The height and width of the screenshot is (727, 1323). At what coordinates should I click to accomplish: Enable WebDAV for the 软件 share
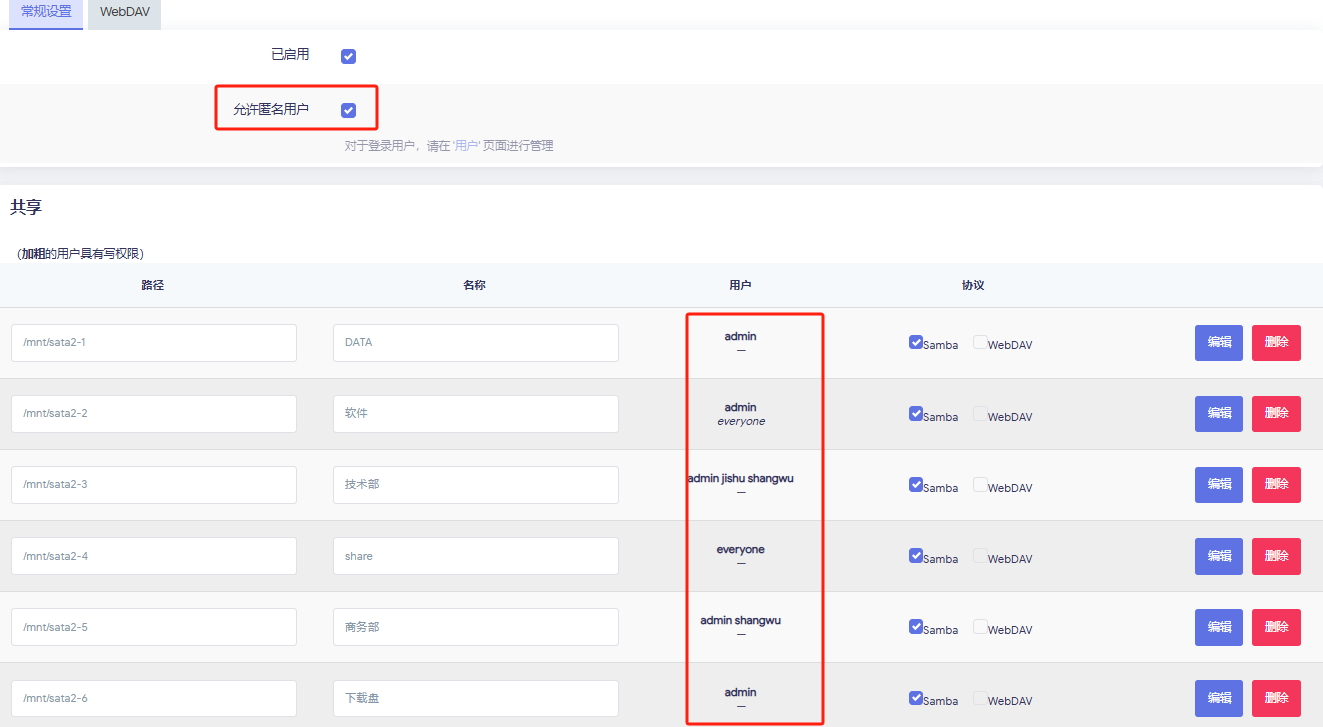coord(980,413)
